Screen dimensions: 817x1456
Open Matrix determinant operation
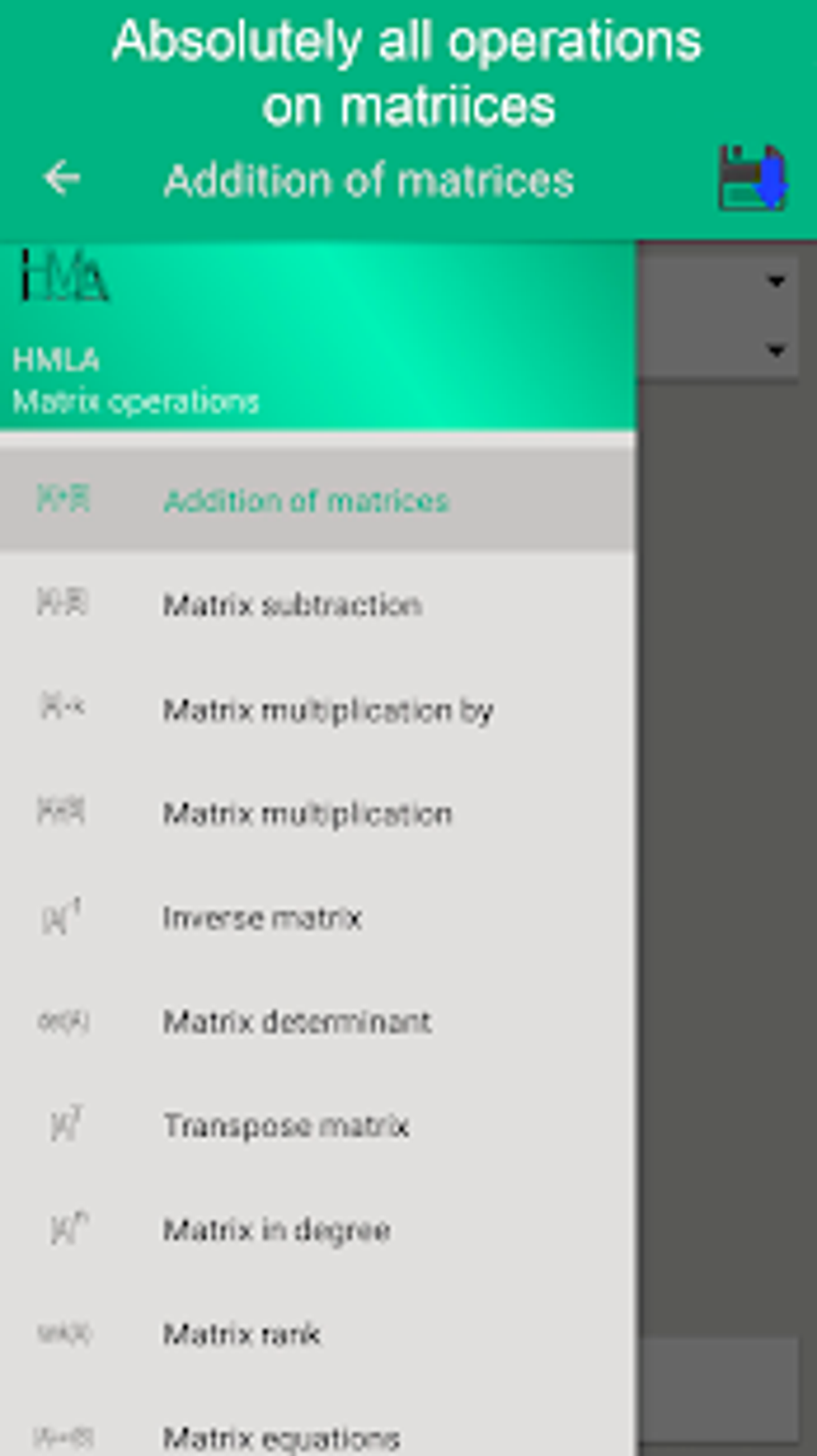[296, 1021]
